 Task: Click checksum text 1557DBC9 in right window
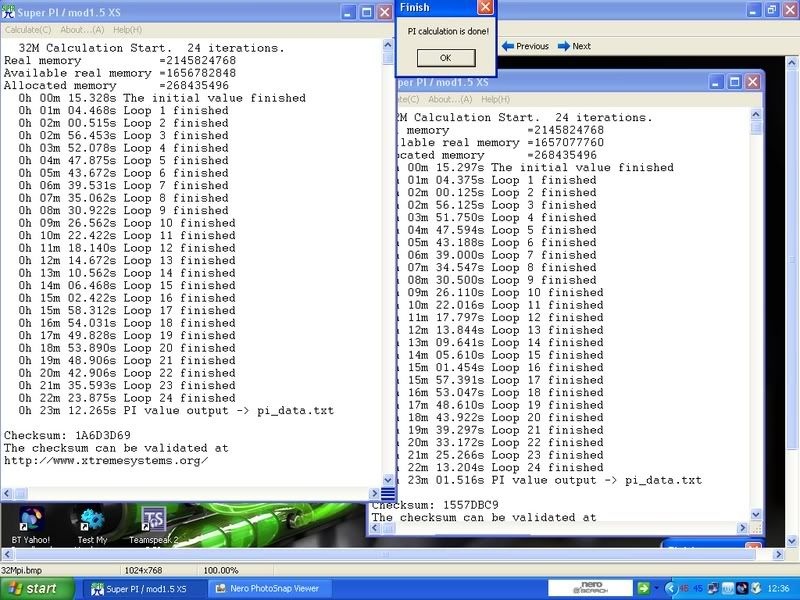coord(470,505)
